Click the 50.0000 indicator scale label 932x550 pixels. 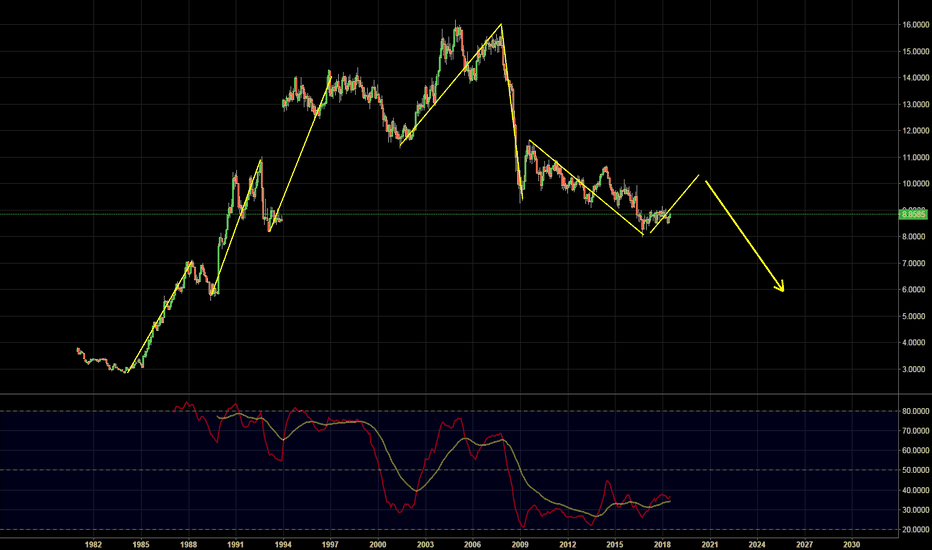click(x=915, y=470)
